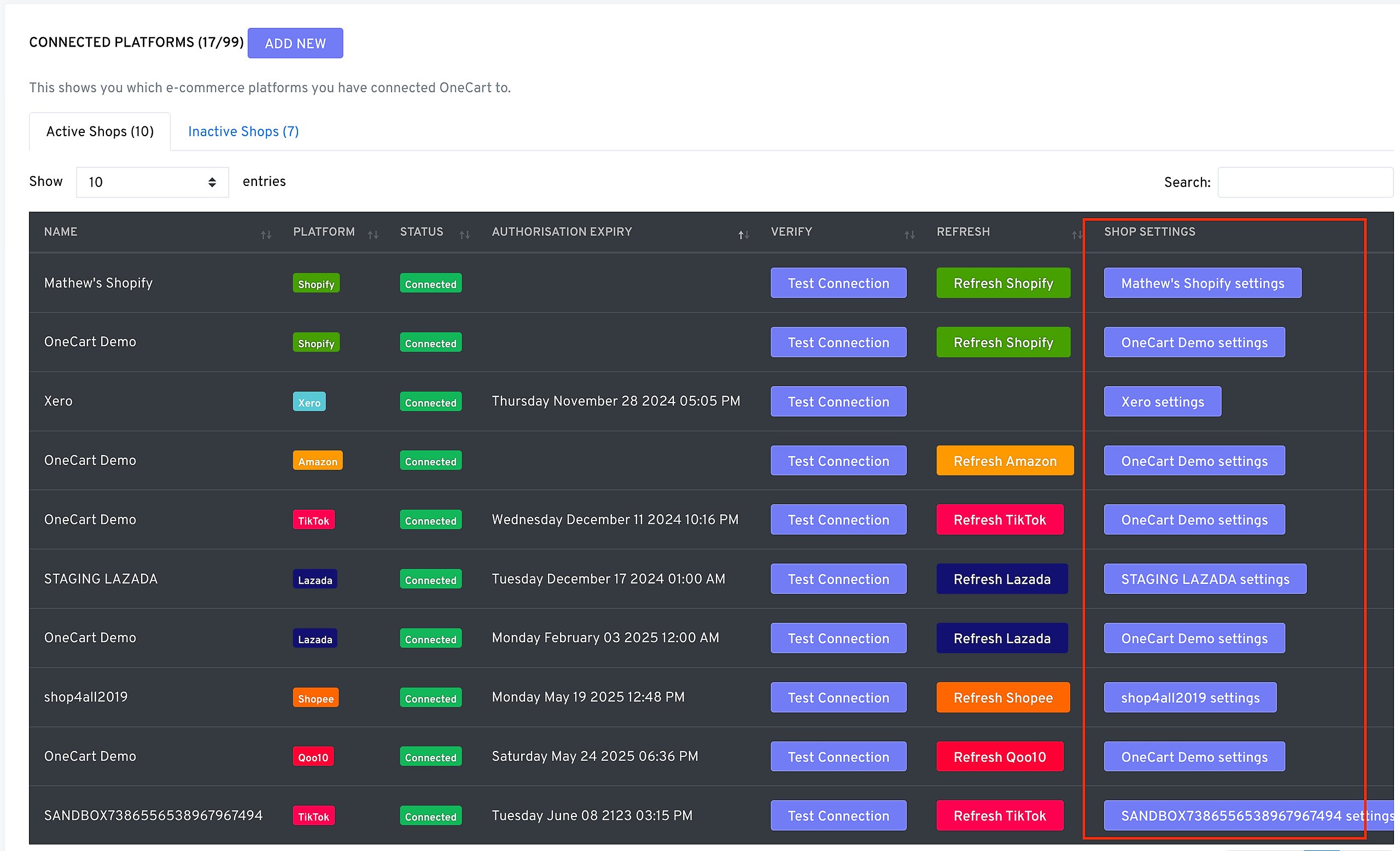Sort by Status column arrows

point(465,235)
